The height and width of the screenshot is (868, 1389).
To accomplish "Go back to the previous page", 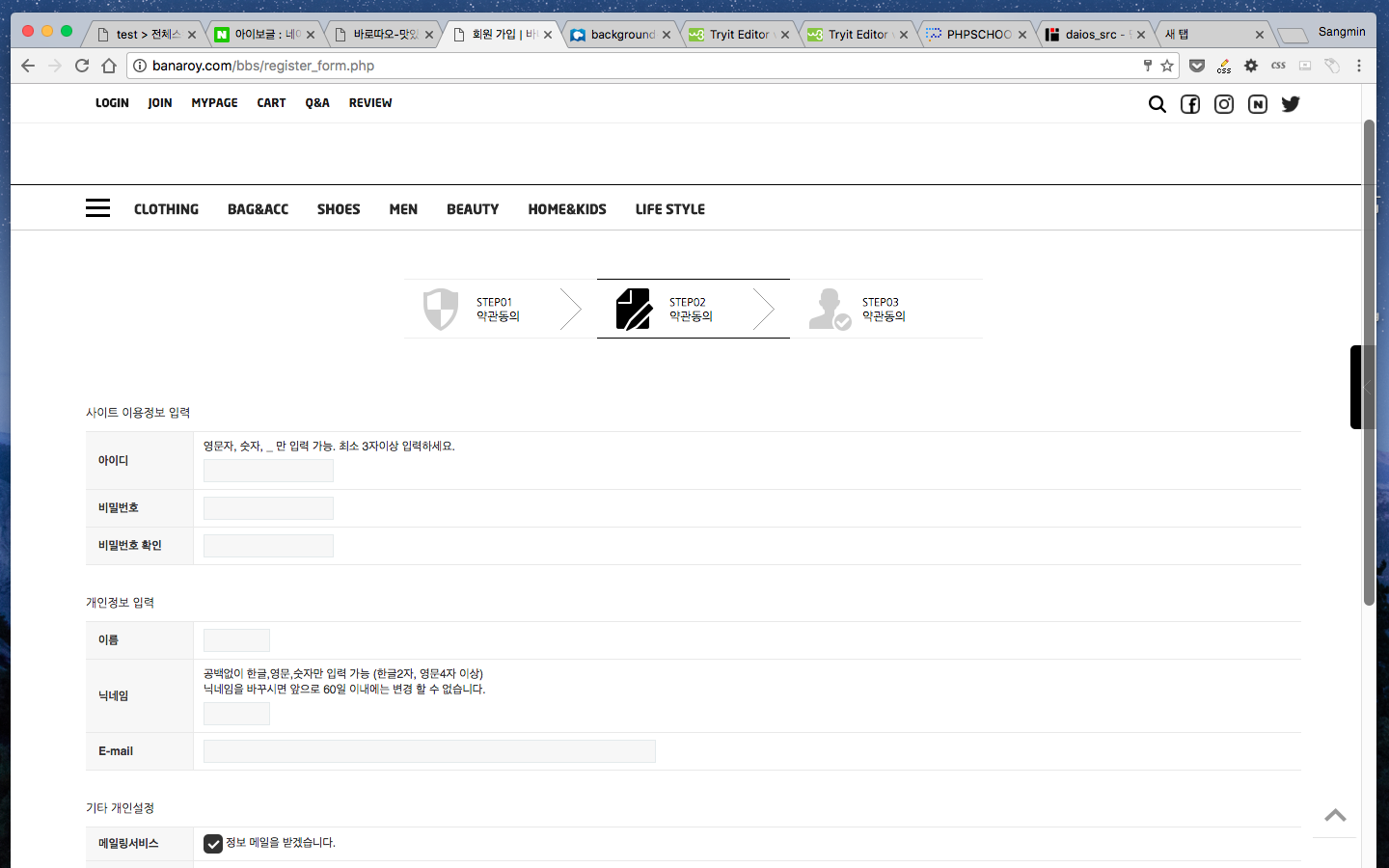I will click(x=28, y=66).
